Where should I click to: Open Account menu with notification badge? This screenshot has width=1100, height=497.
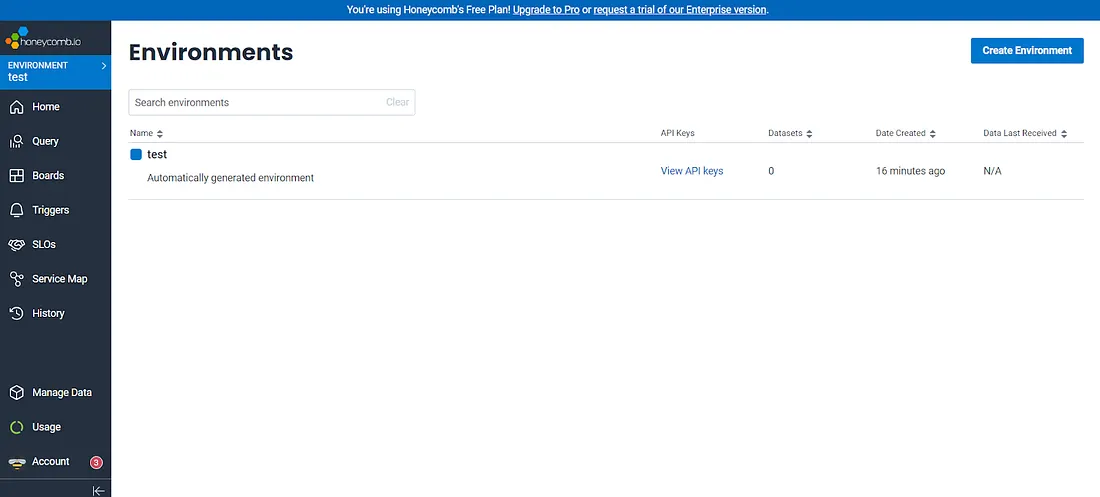pyautogui.click(x=50, y=462)
